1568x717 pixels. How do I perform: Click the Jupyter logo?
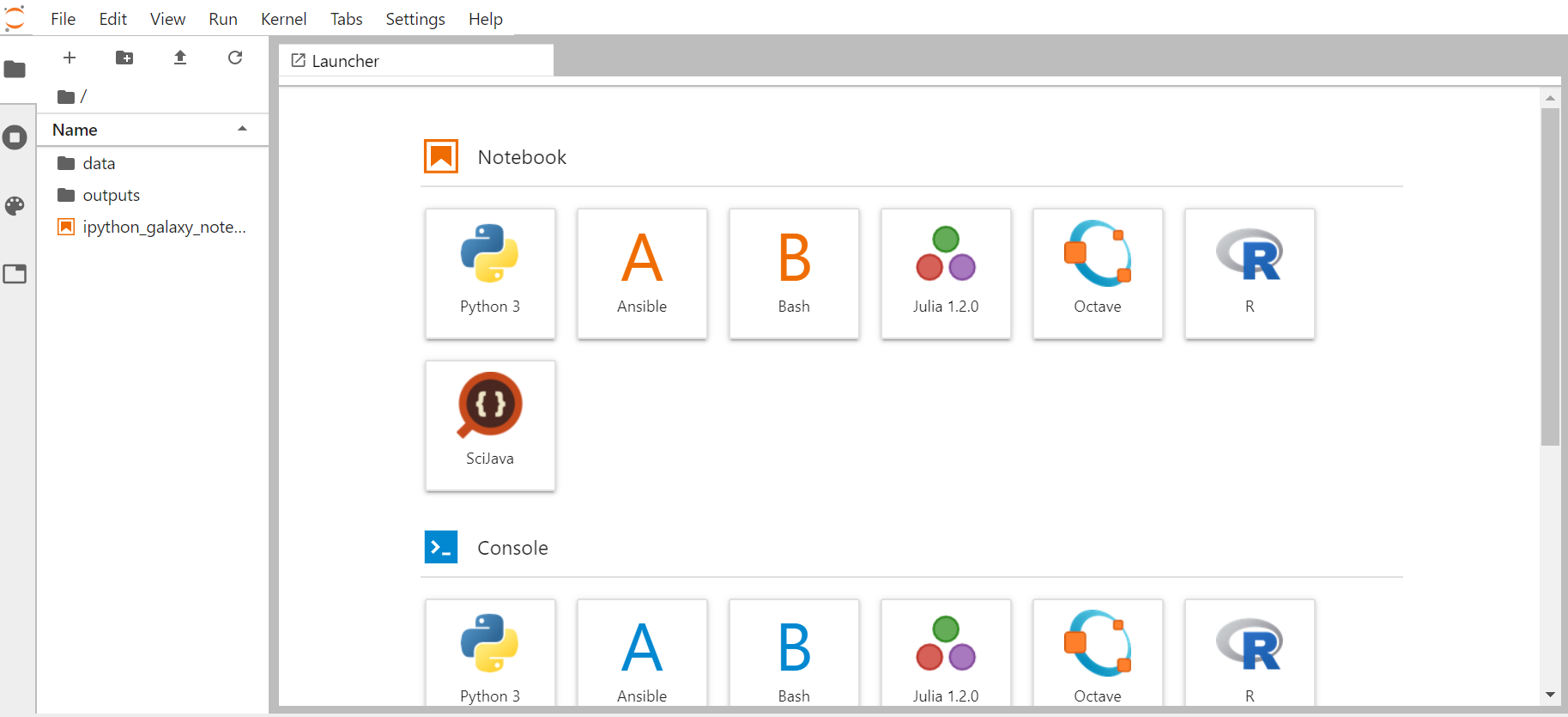[x=15, y=18]
